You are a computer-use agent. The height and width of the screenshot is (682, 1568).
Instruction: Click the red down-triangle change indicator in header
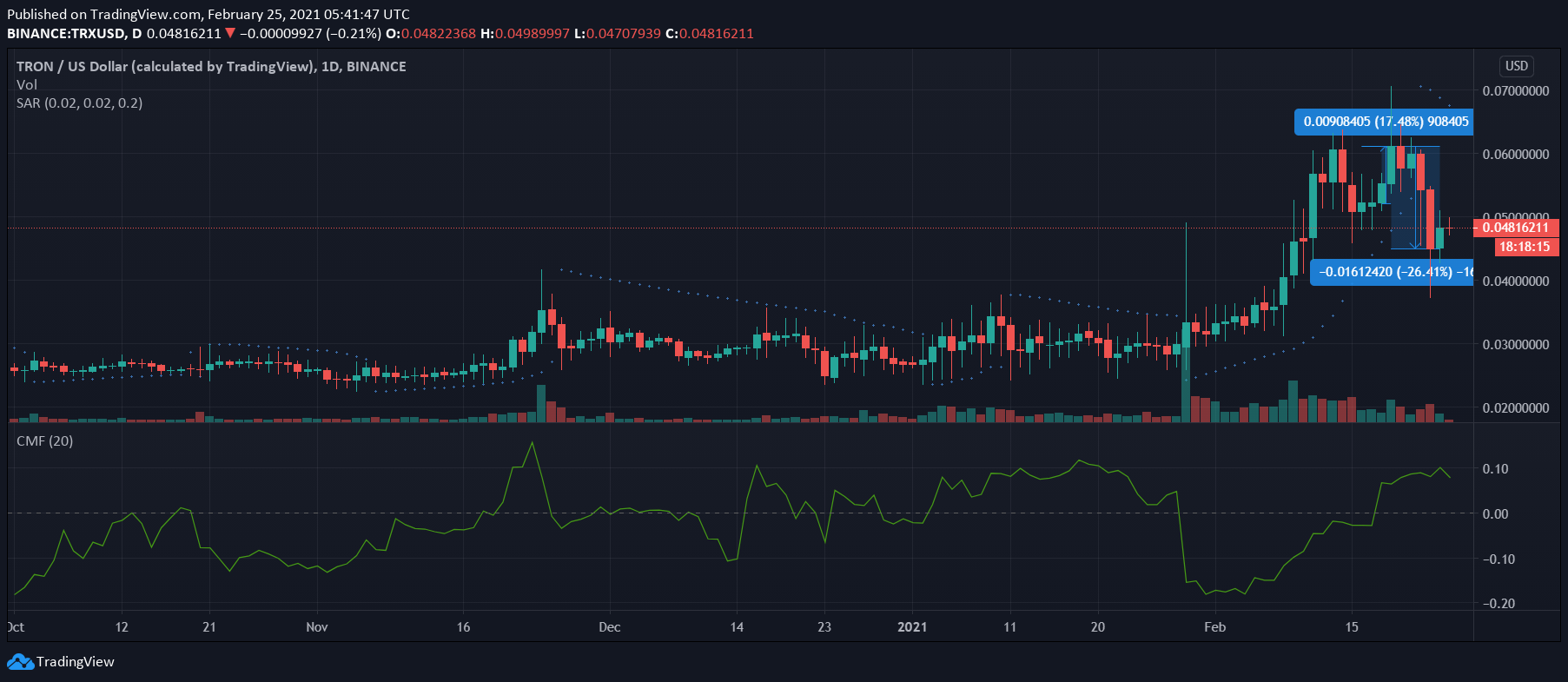pos(230,33)
